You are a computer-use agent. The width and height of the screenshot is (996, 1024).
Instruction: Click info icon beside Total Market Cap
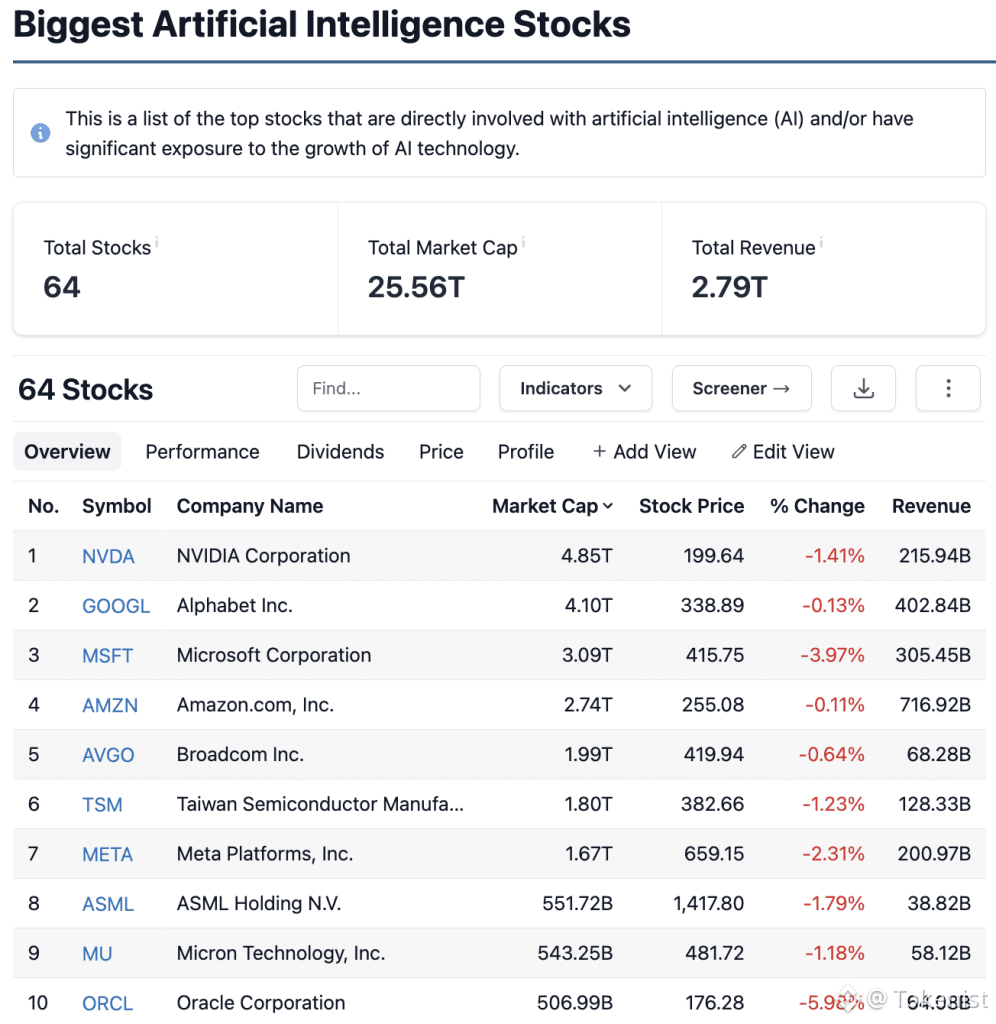pyautogui.click(x=524, y=242)
